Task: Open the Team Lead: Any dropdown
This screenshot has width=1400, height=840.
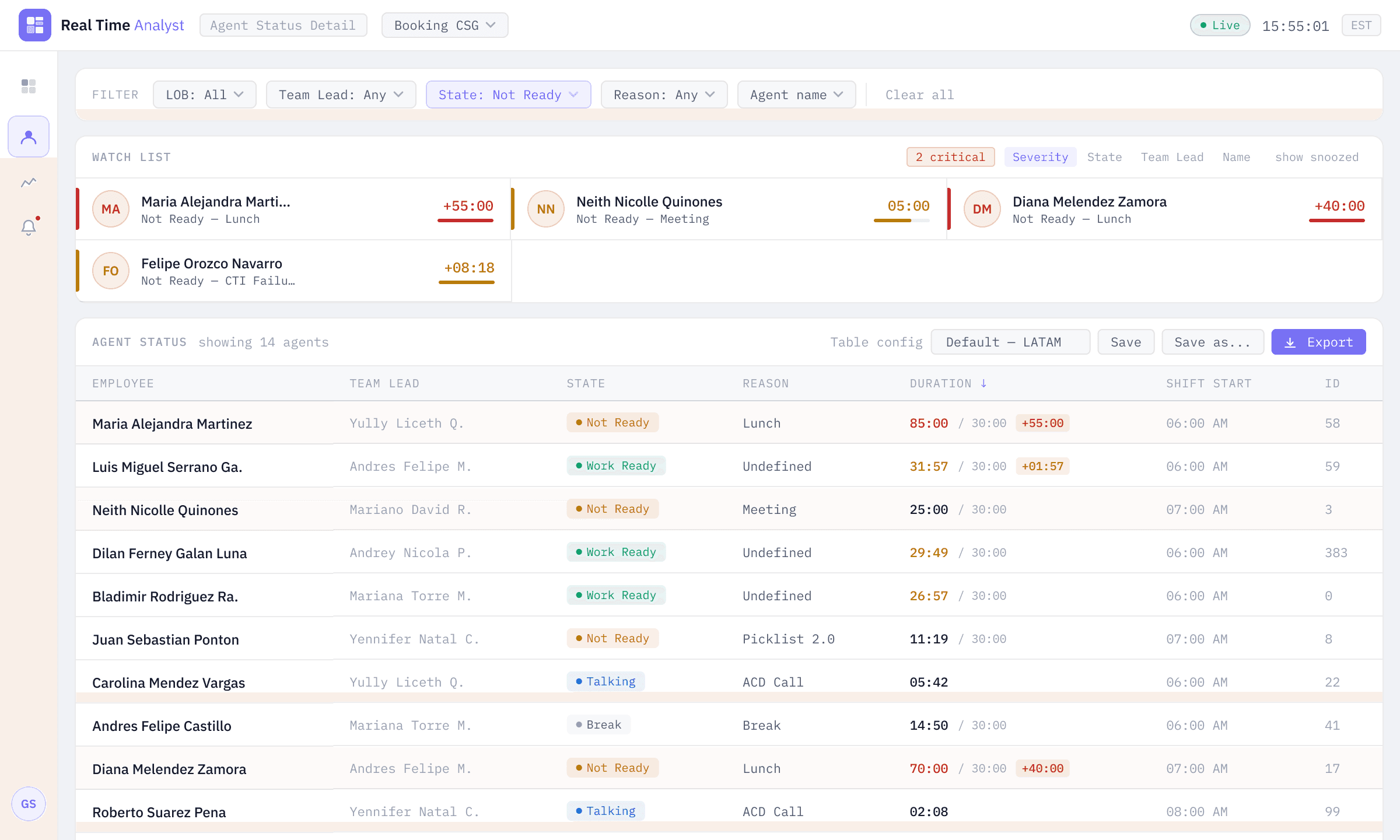Action: point(341,94)
